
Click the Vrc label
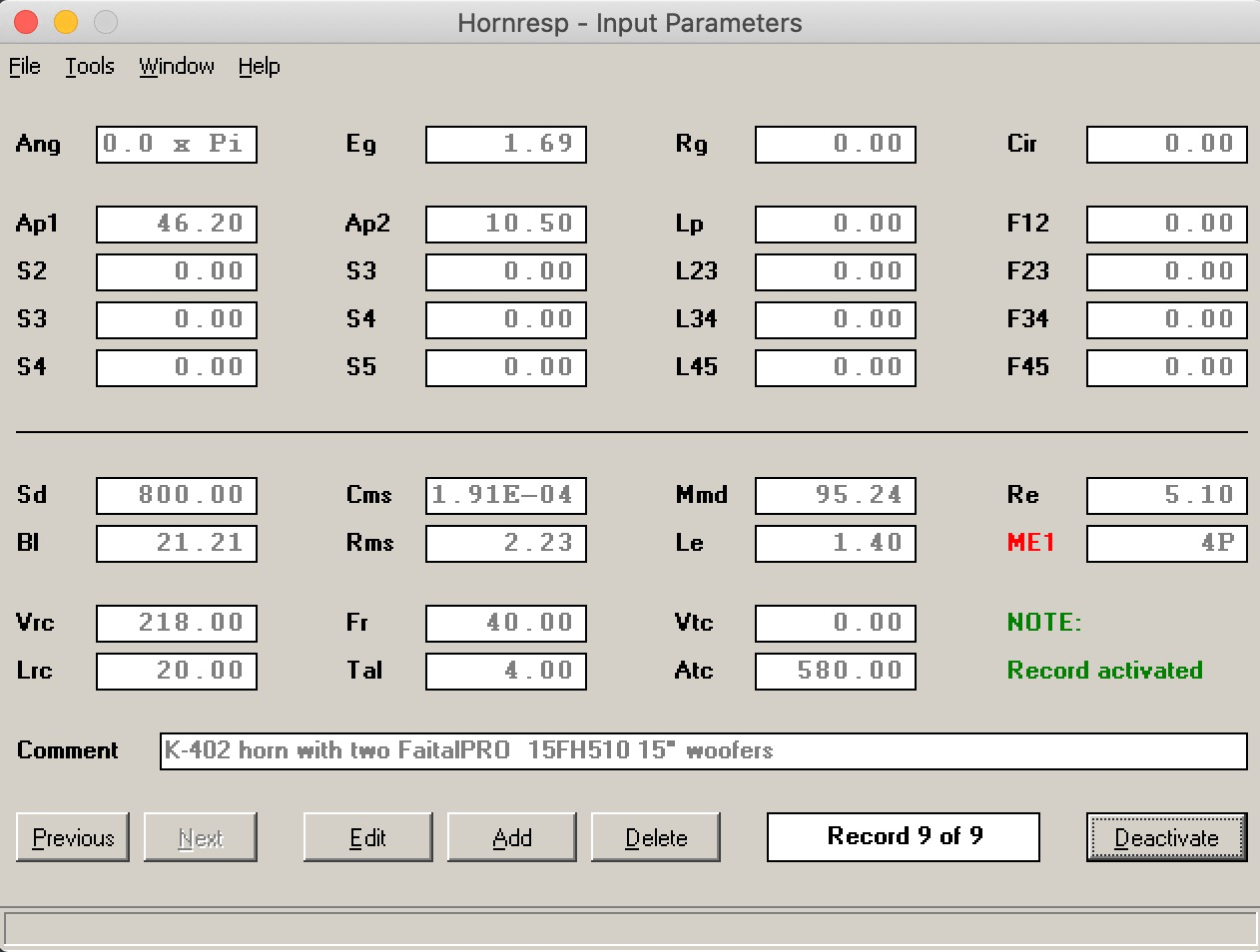(x=35, y=623)
